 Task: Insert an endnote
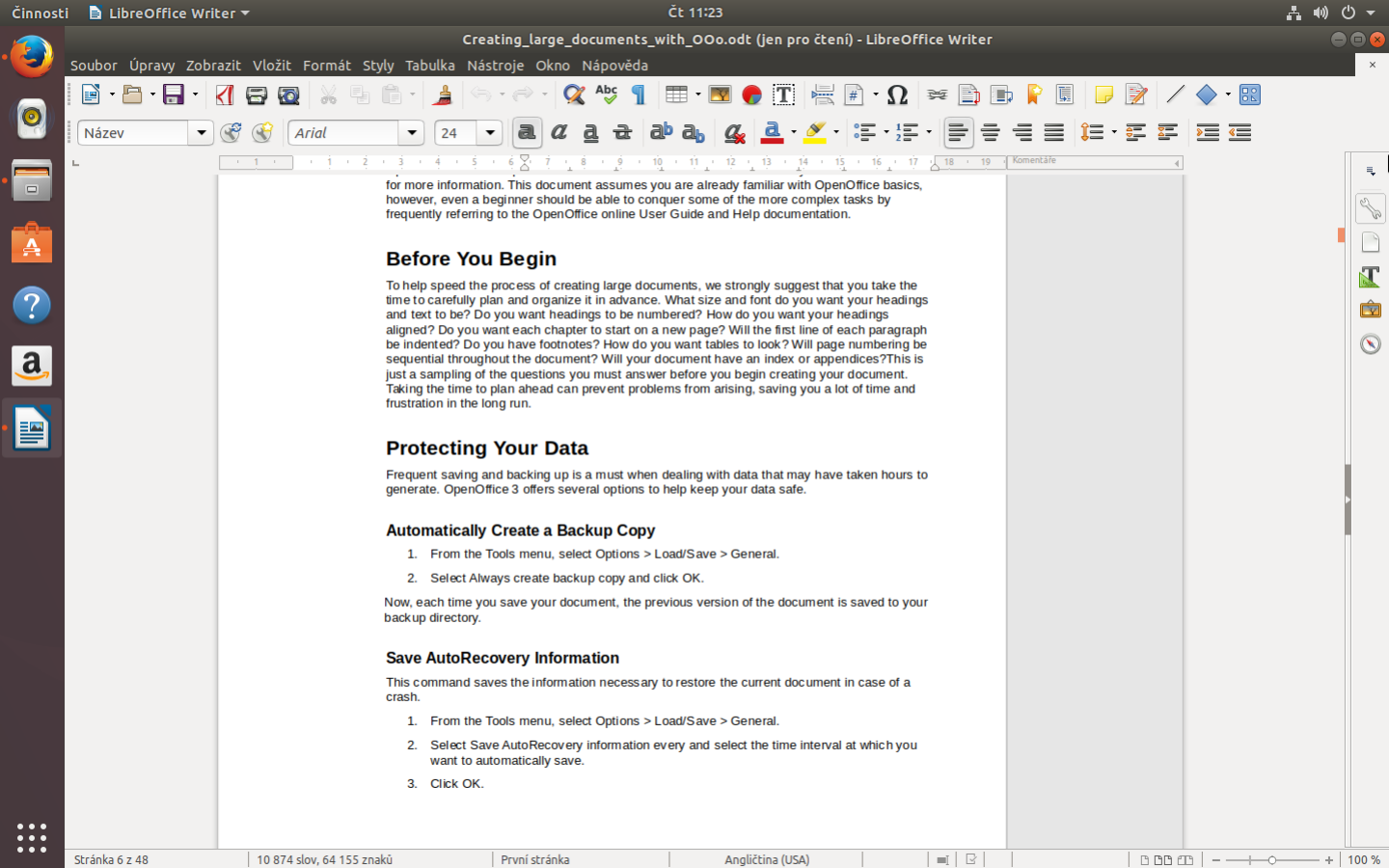[1001, 95]
